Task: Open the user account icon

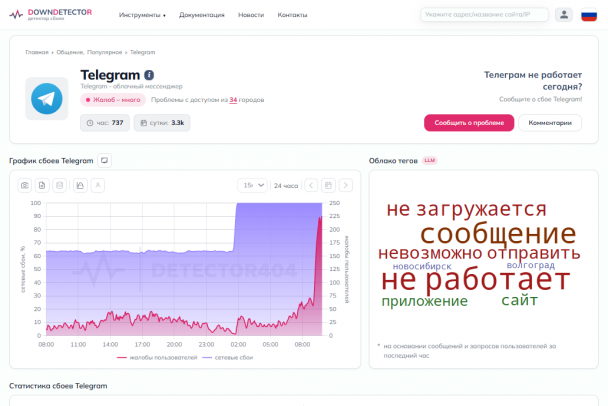Action: pos(565,15)
